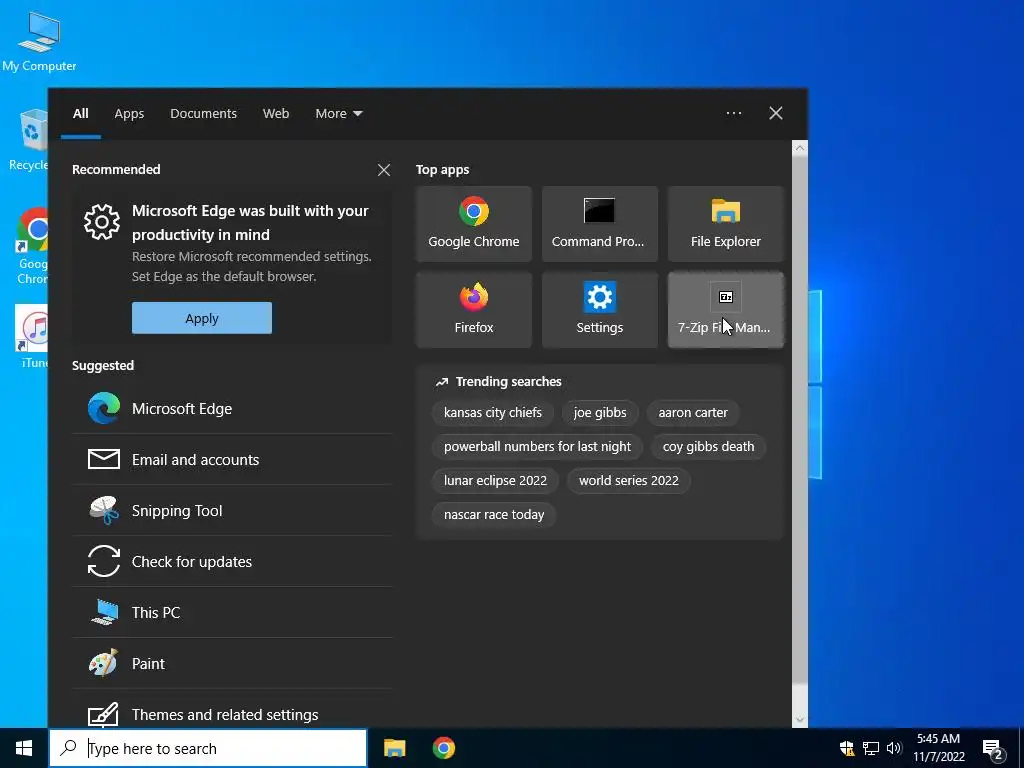Apply recommended Edge settings

click(x=202, y=318)
